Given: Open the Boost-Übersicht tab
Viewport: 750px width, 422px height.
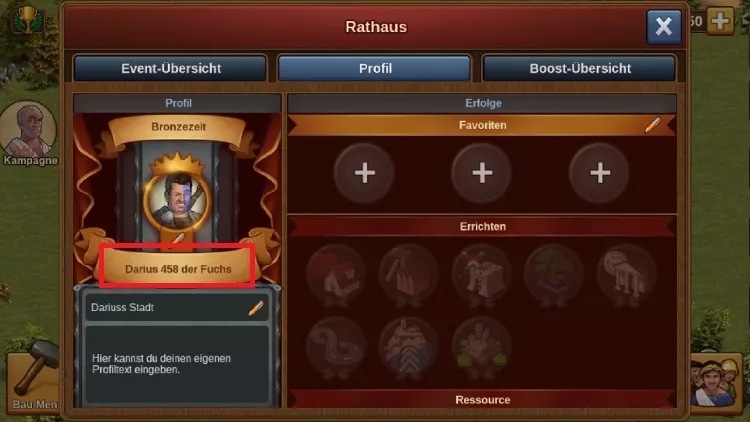Looking at the screenshot, I should click(580, 68).
